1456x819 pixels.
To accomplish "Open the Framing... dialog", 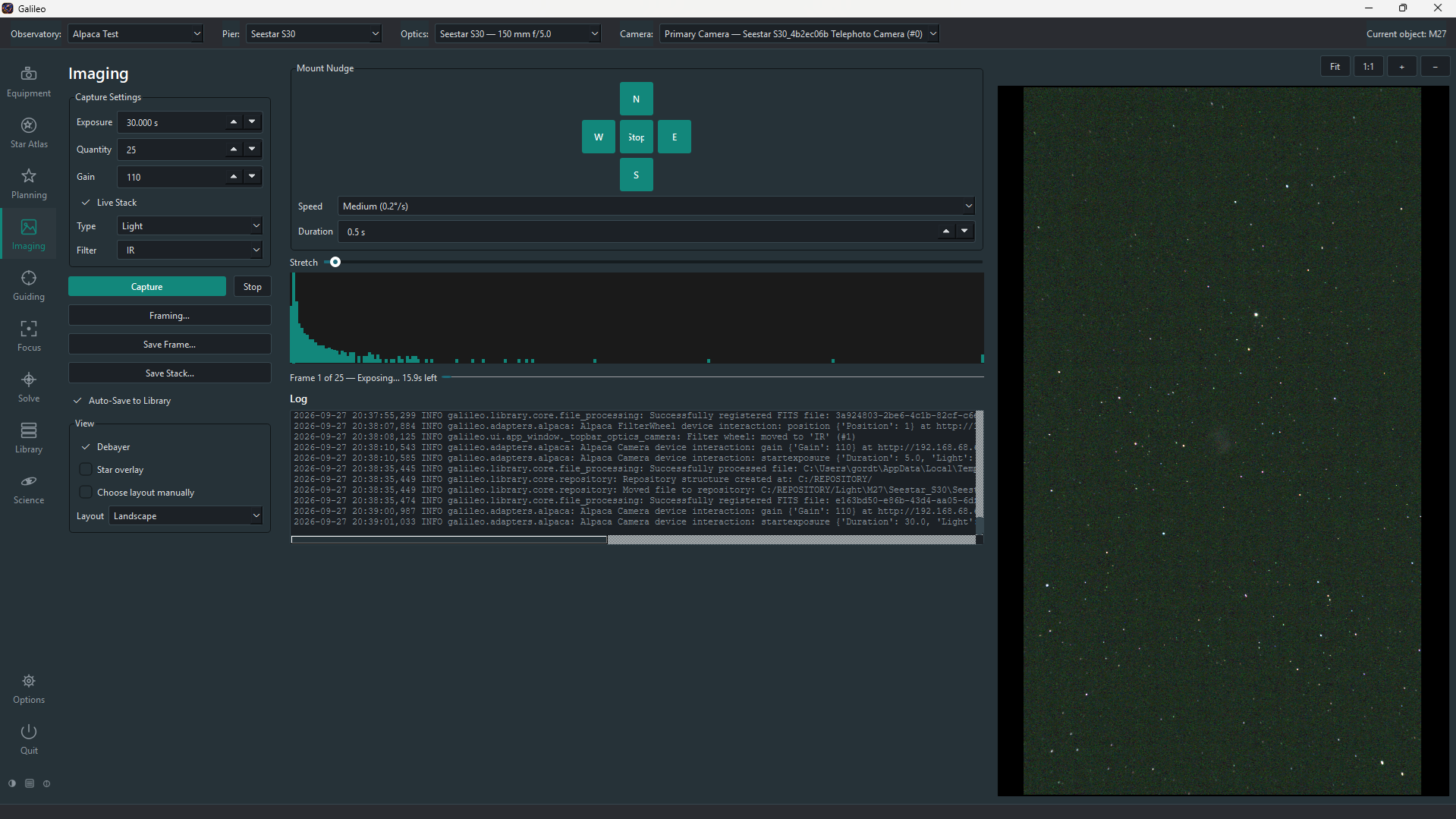I will 170,316.
